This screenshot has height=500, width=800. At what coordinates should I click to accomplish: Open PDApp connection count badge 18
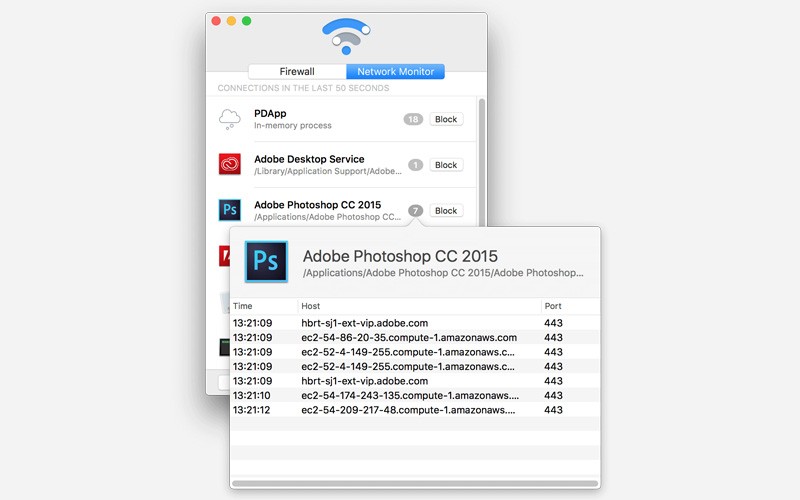coord(413,119)
